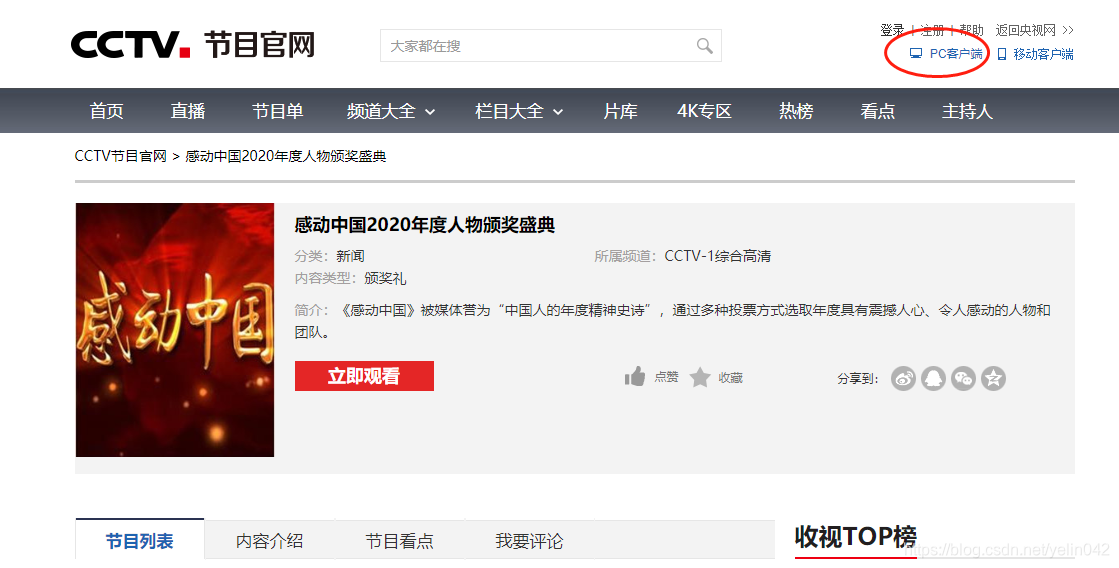Screen dimensions: 1119x568
Task: Click the 移动客户端 phone icon
Action: pos(1002,54)
